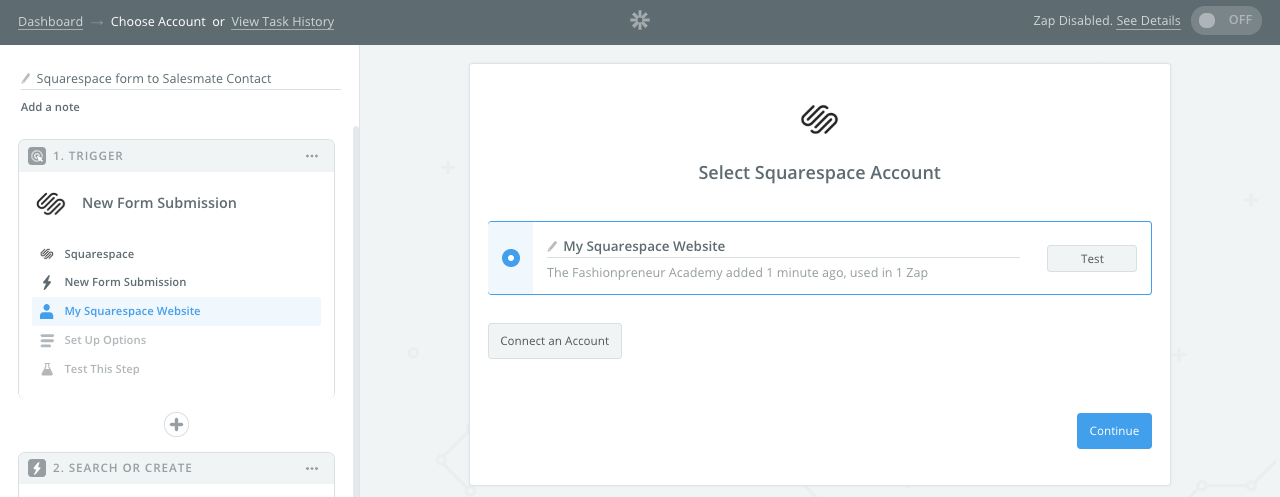Open Trigger step three-dots menu
The image size is (1280, 497).
(312, 156)
